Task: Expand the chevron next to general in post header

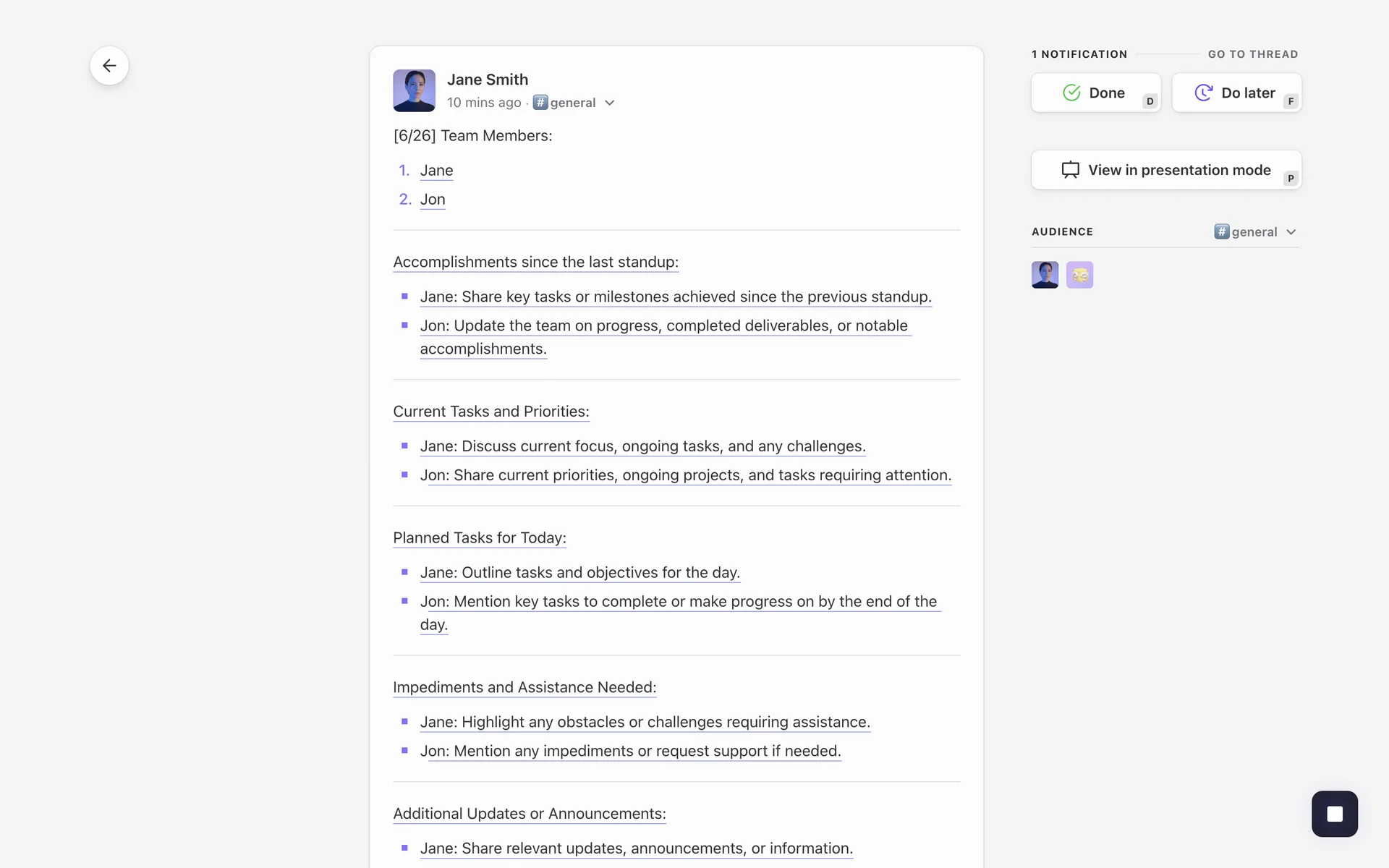Action: 610,103
